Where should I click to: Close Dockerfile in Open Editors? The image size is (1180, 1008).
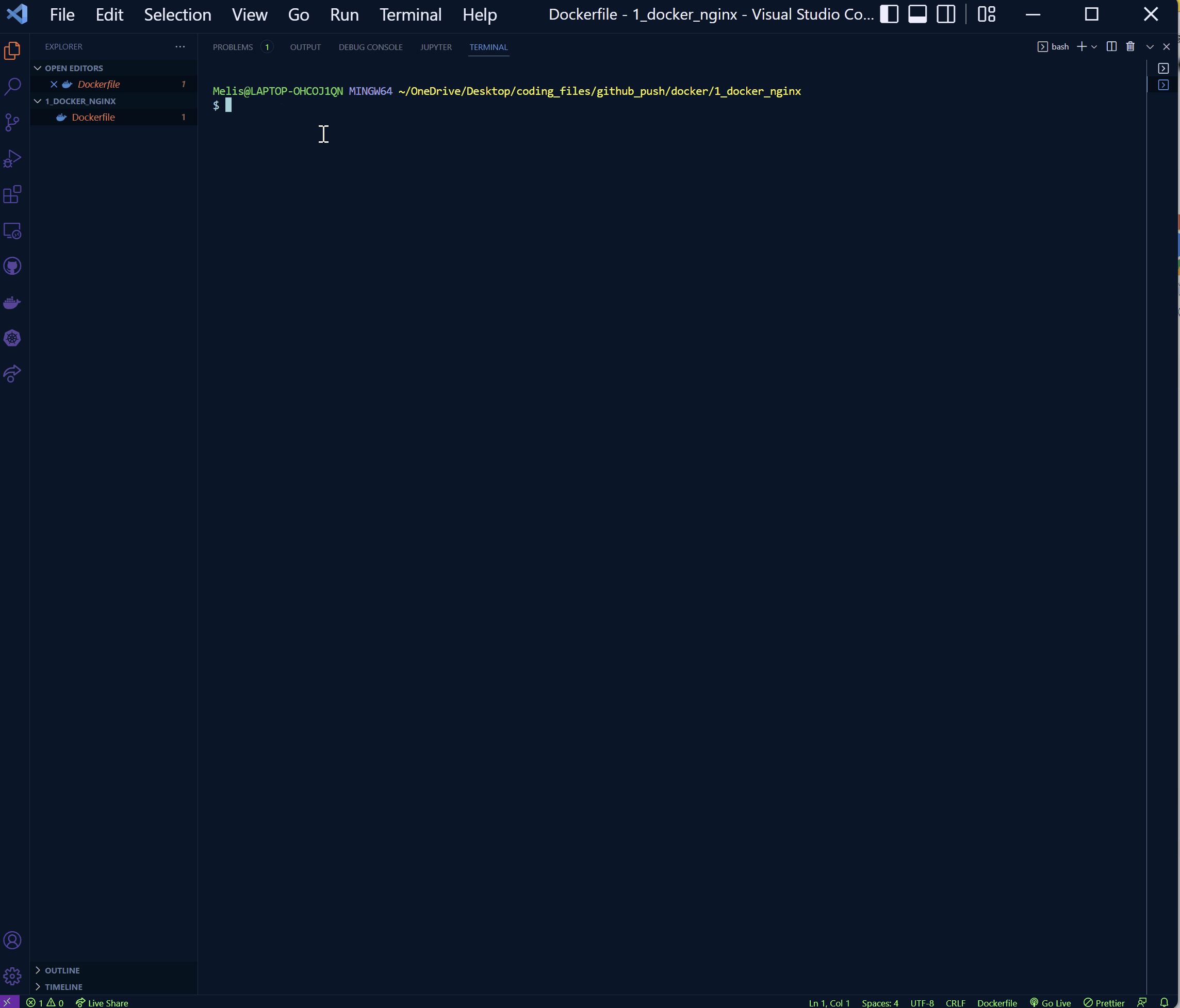click(x=54, y=84)
